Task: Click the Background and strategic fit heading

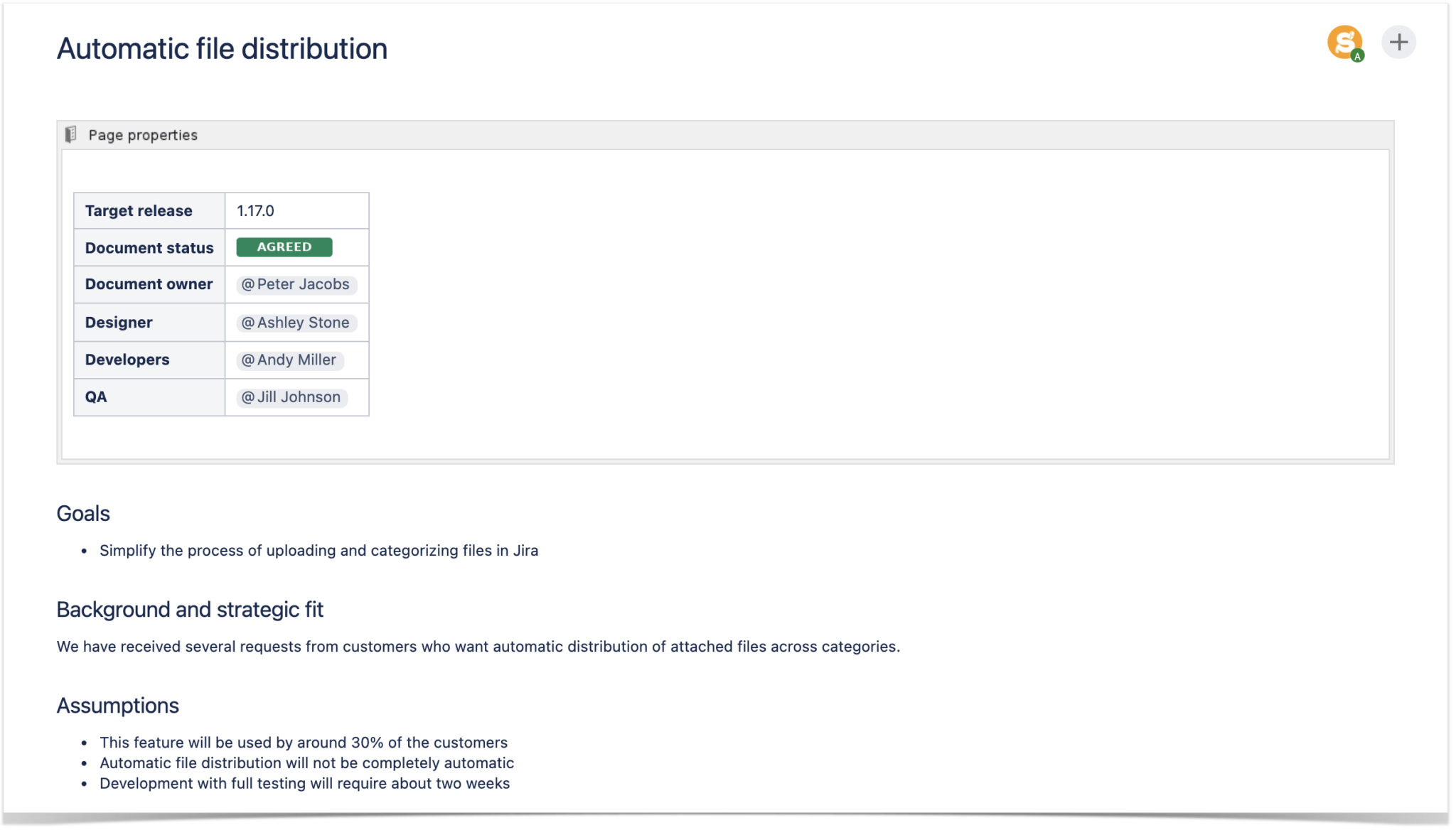Action: (x=190, y=609)
